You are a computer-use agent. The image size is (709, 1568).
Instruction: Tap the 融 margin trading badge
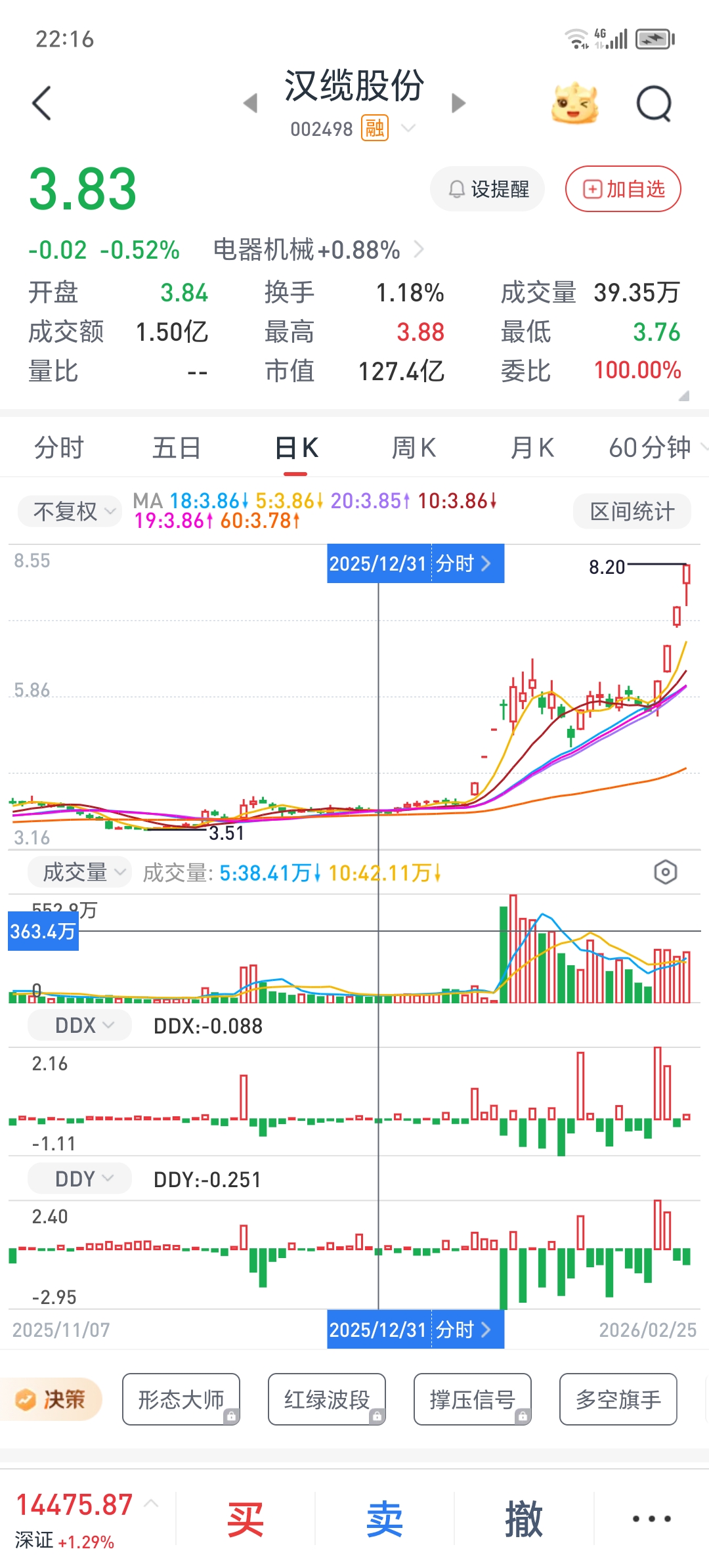click(374, 128)
